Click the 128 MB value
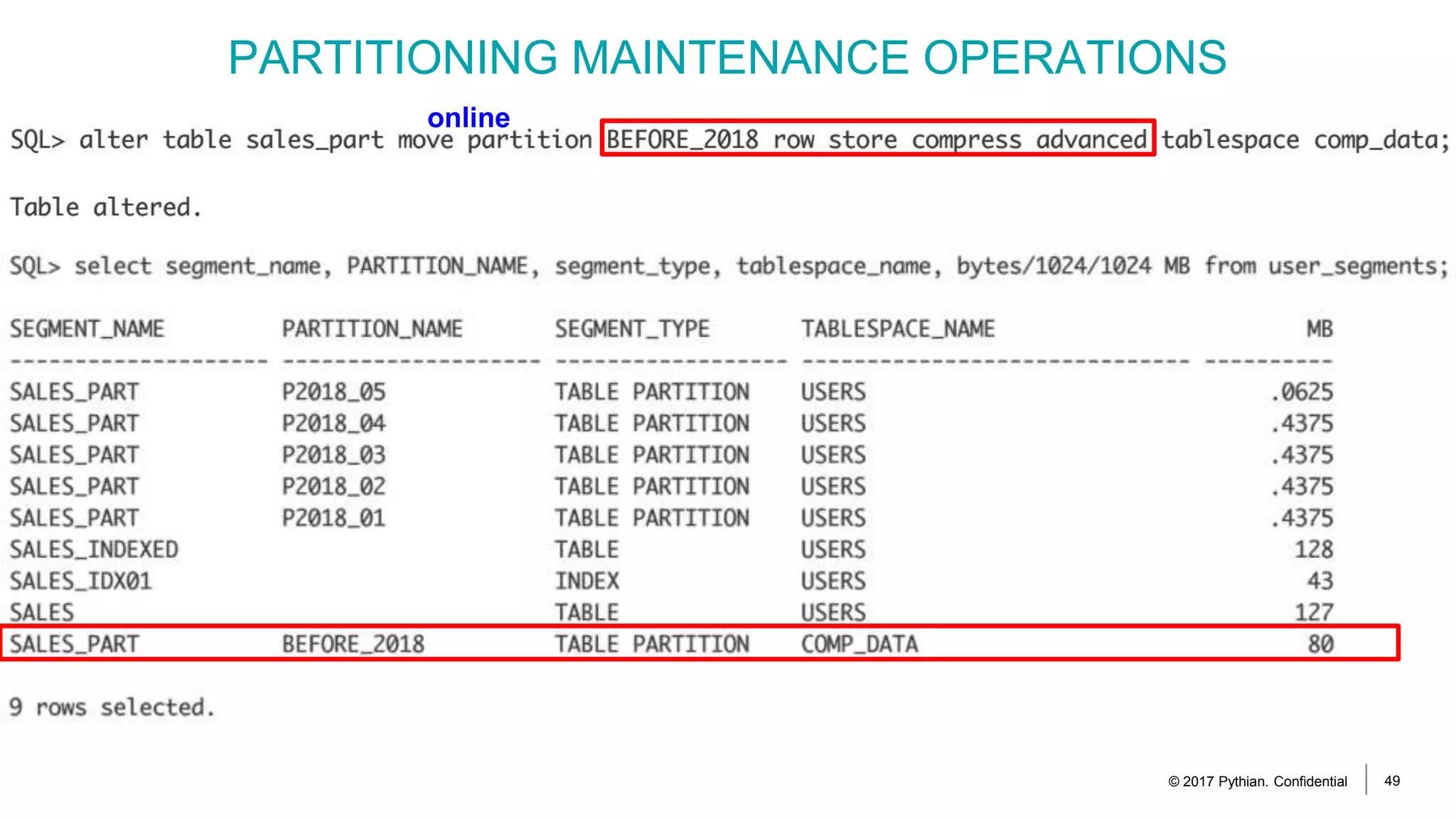The image size is (1456, 819). tap(1313, 550)
